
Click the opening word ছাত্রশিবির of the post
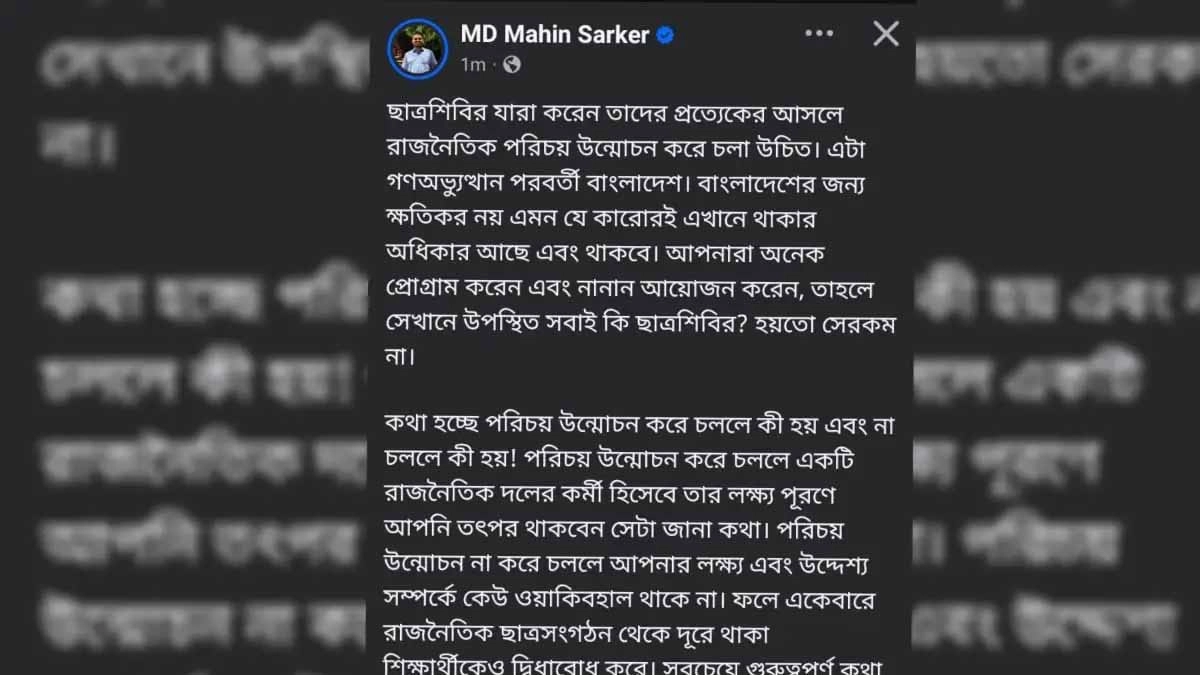tap(436, 115)
